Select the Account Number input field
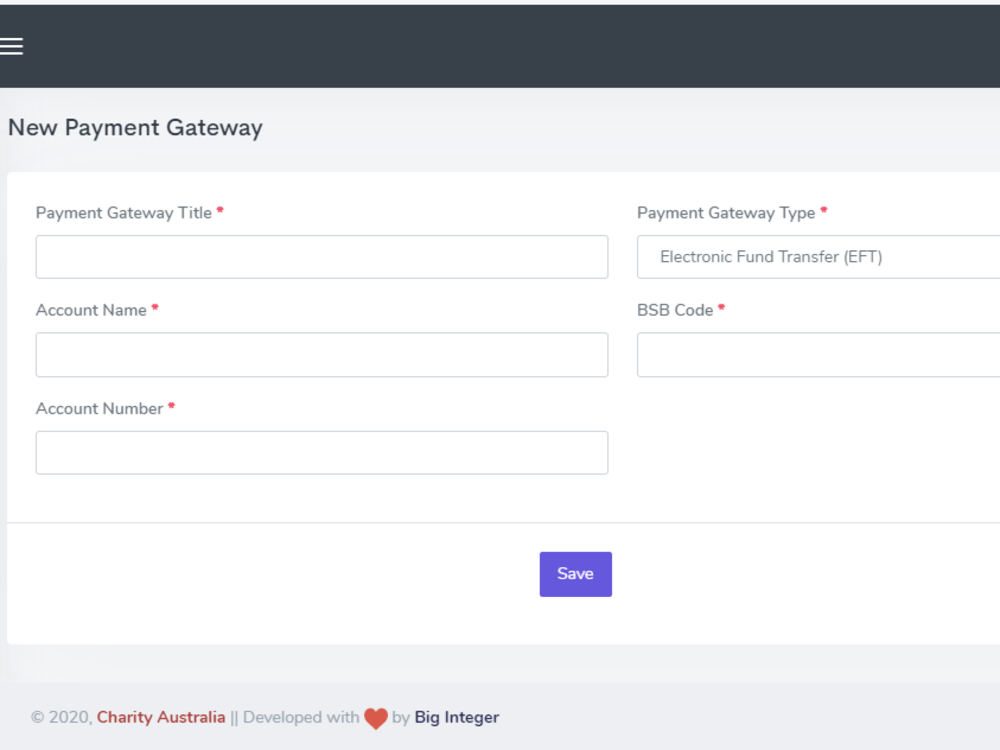The width and height of the screenshot is (1000, 750). pos(321,453)
